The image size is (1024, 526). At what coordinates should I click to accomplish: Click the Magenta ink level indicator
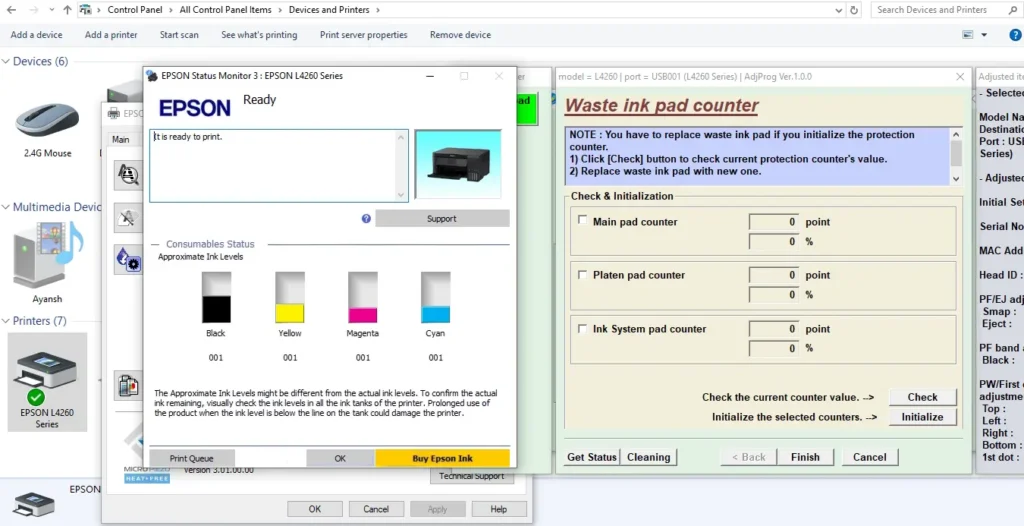click(x=362, y=297)
